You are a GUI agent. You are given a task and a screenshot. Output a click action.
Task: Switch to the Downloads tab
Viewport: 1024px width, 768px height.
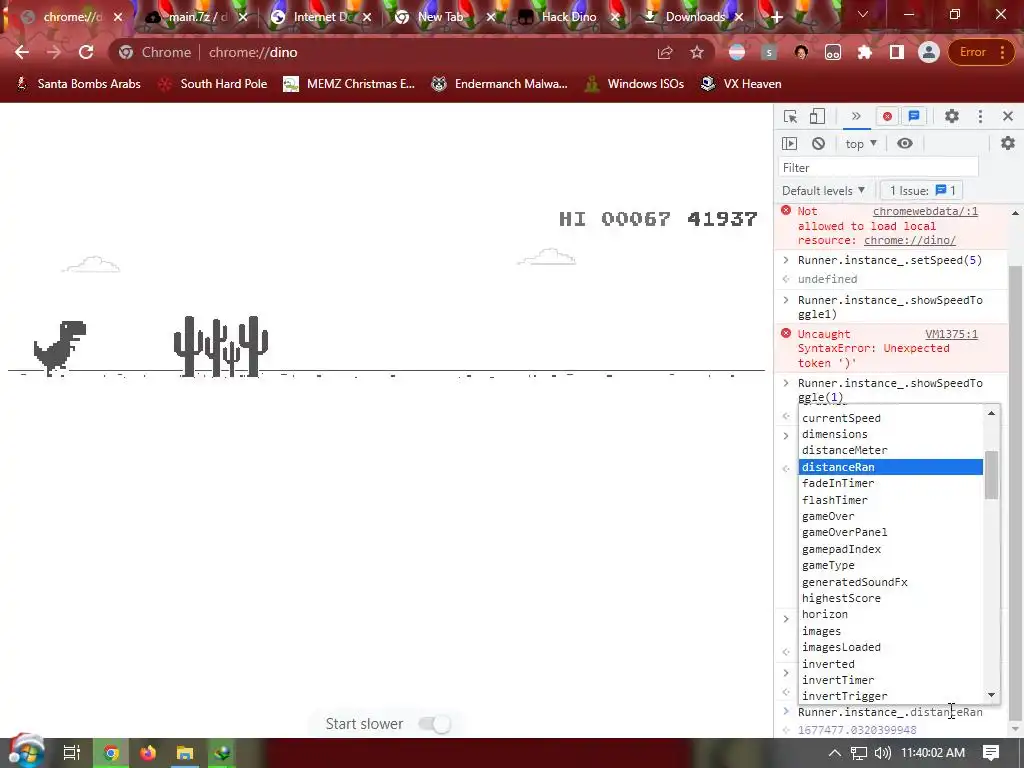pyautogui.click(x=694, y=17)
